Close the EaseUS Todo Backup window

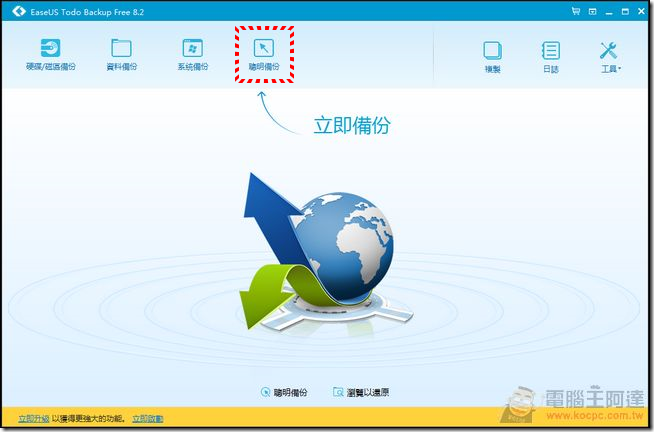641,11
